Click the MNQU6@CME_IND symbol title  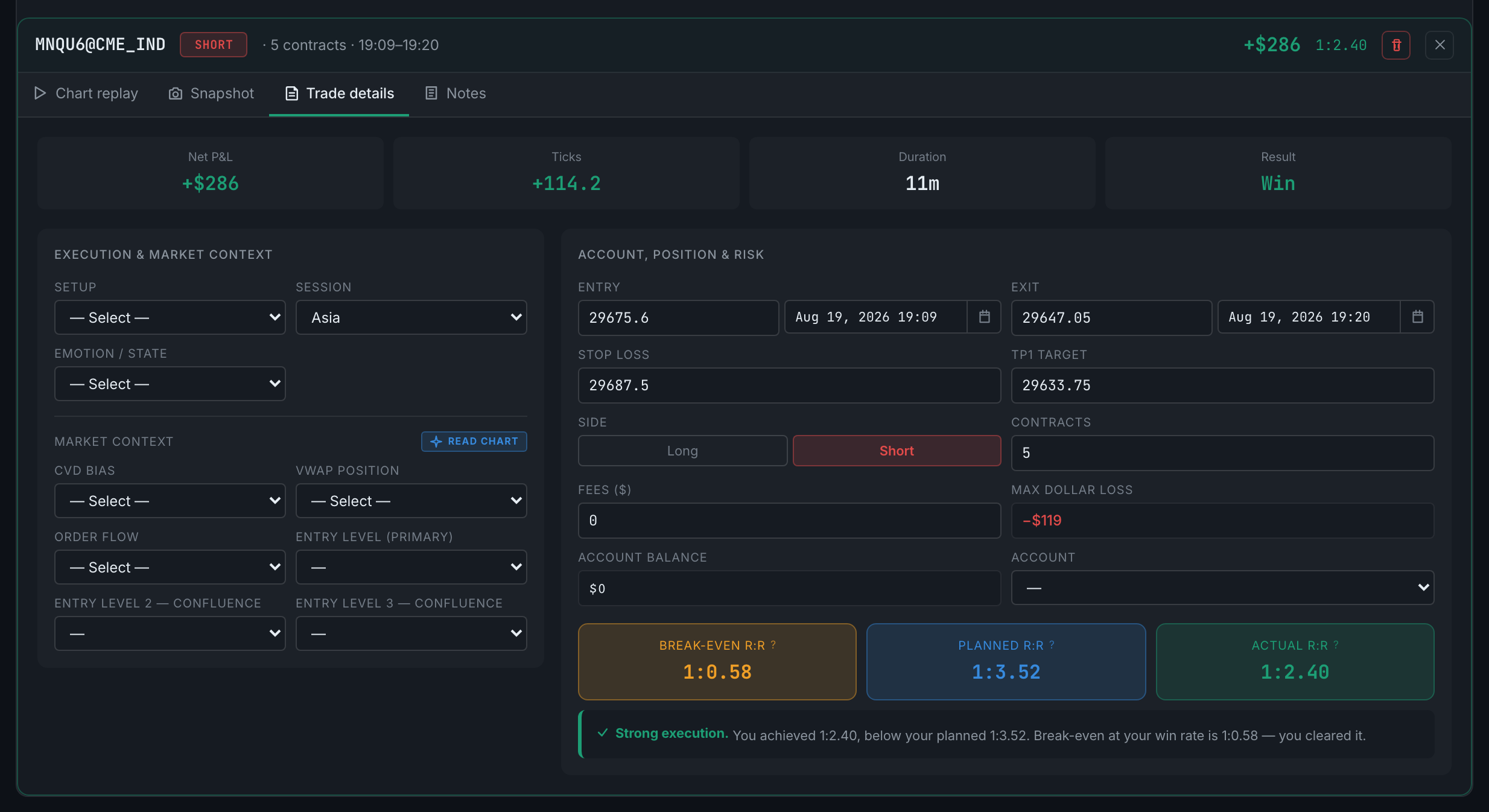point(100,45)
